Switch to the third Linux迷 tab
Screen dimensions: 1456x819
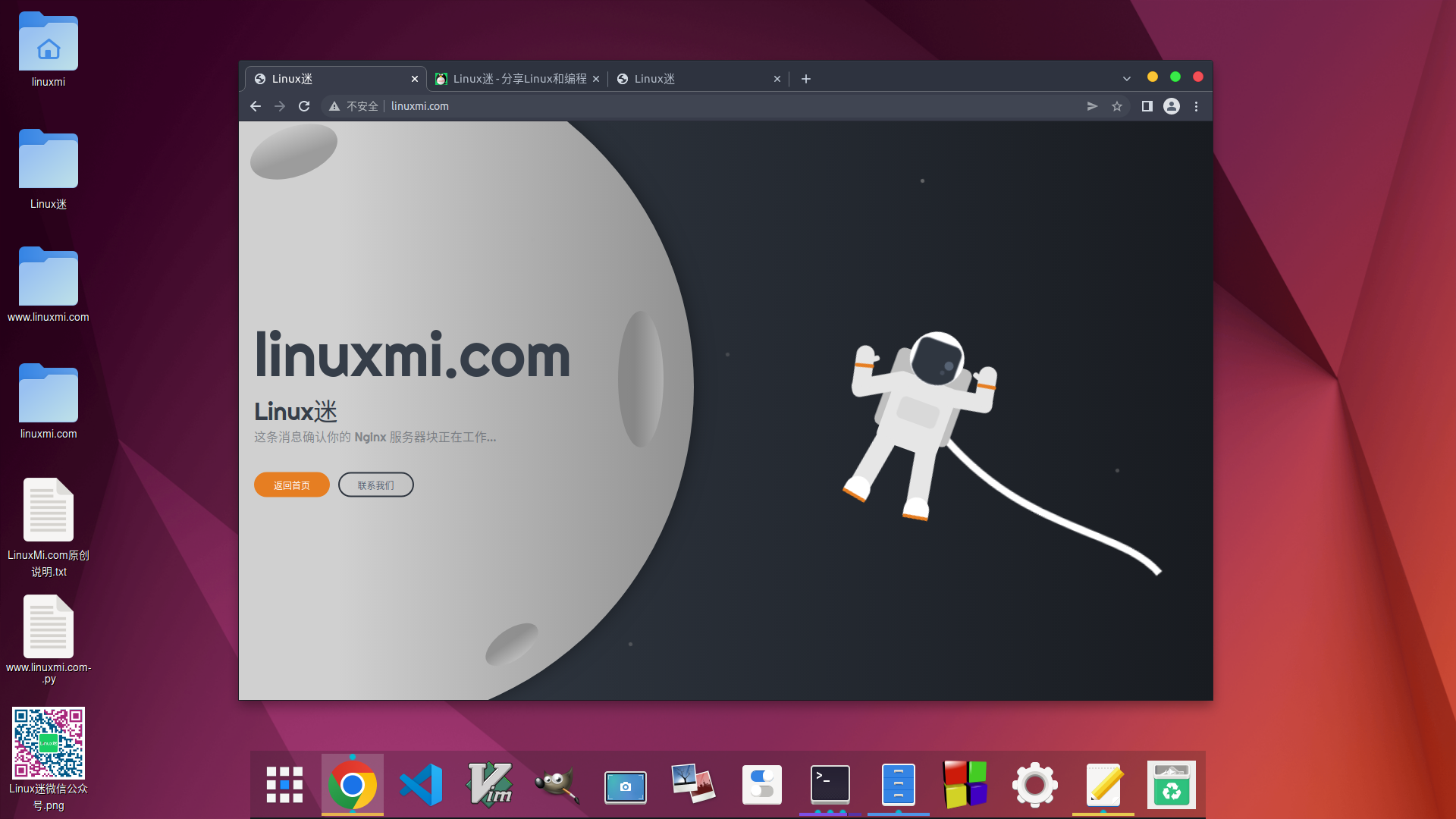698,79
